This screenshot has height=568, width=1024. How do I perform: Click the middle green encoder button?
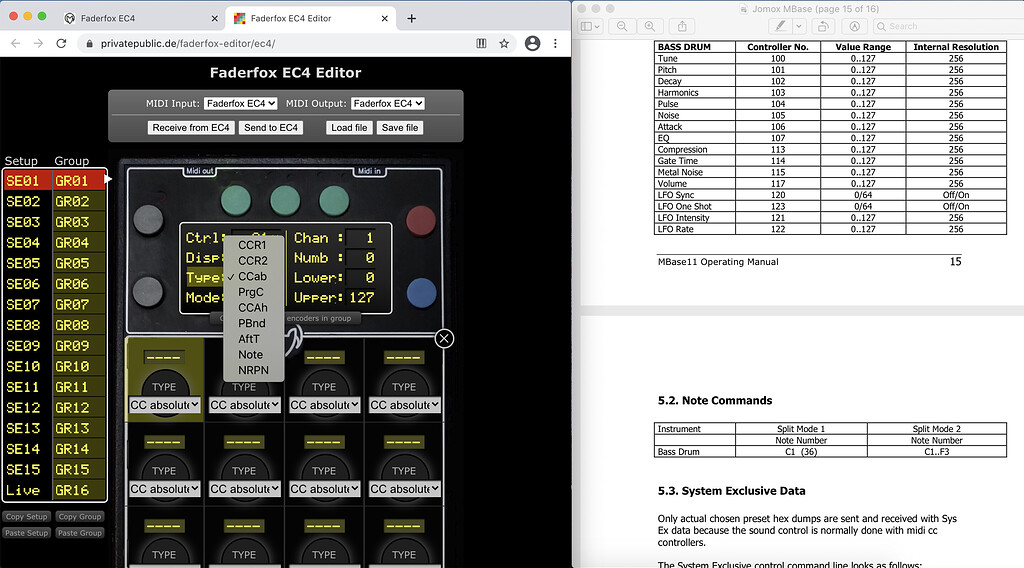(285, 200)
